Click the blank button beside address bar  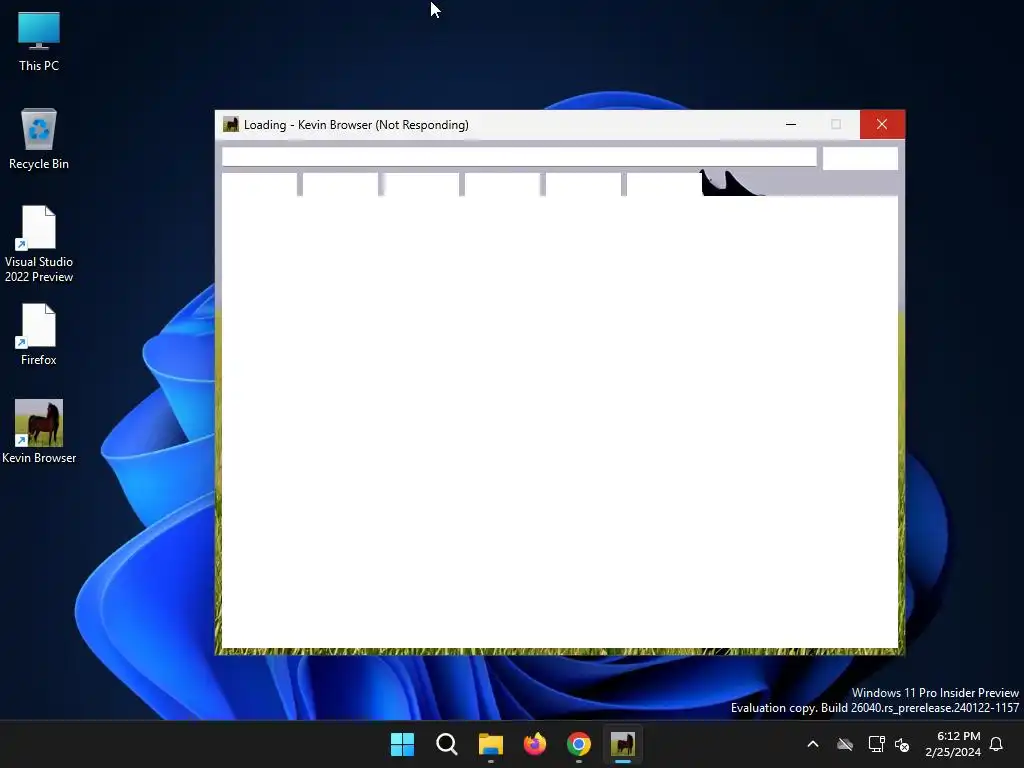860,158
